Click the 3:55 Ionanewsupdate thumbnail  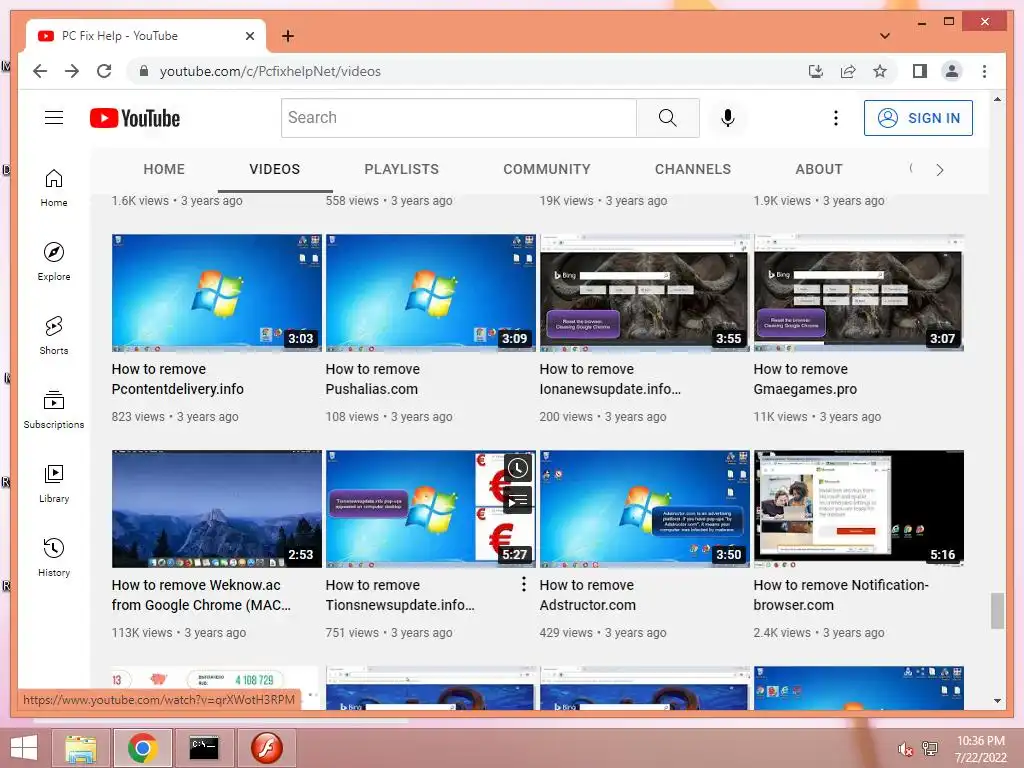pos(645,293)
